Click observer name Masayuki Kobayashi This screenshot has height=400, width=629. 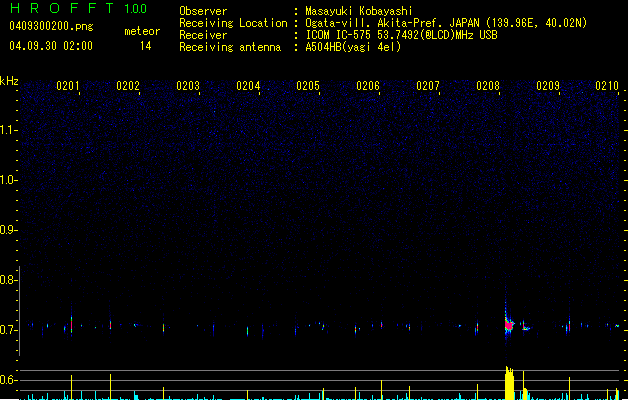pyautogui.click(x=359, y=11)
